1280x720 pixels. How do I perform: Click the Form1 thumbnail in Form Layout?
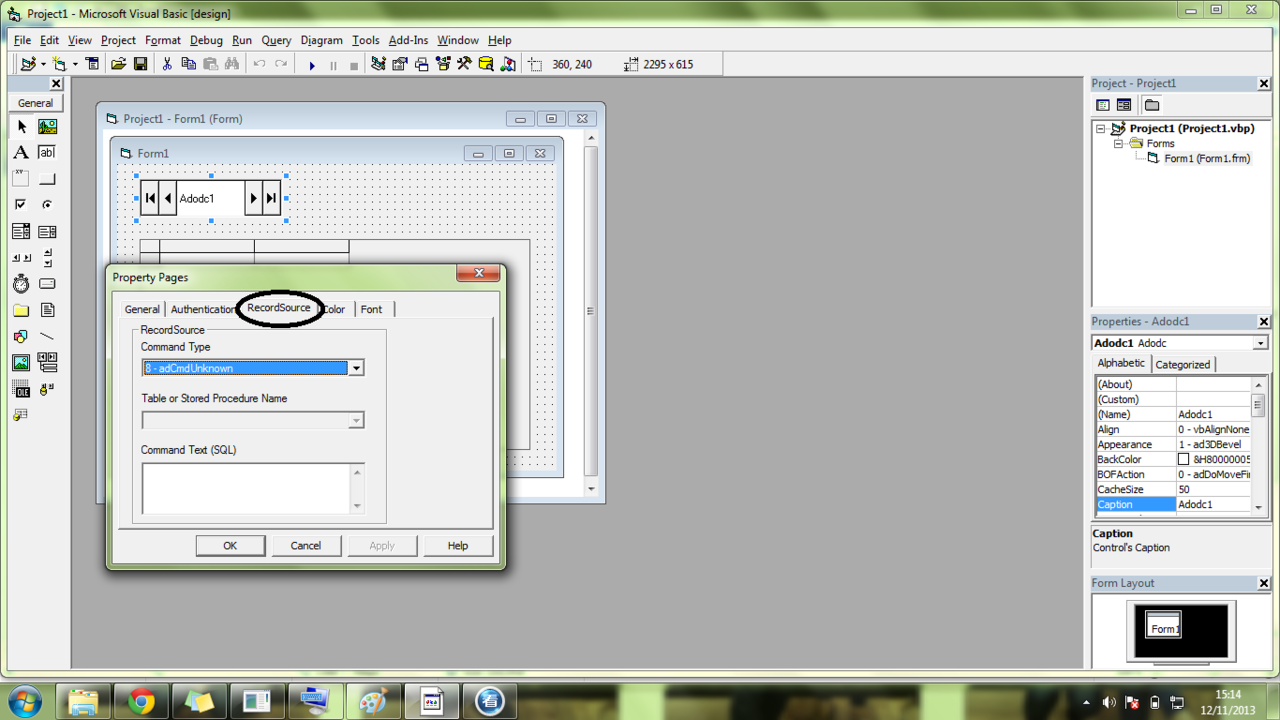click(x=1163, y=624)
